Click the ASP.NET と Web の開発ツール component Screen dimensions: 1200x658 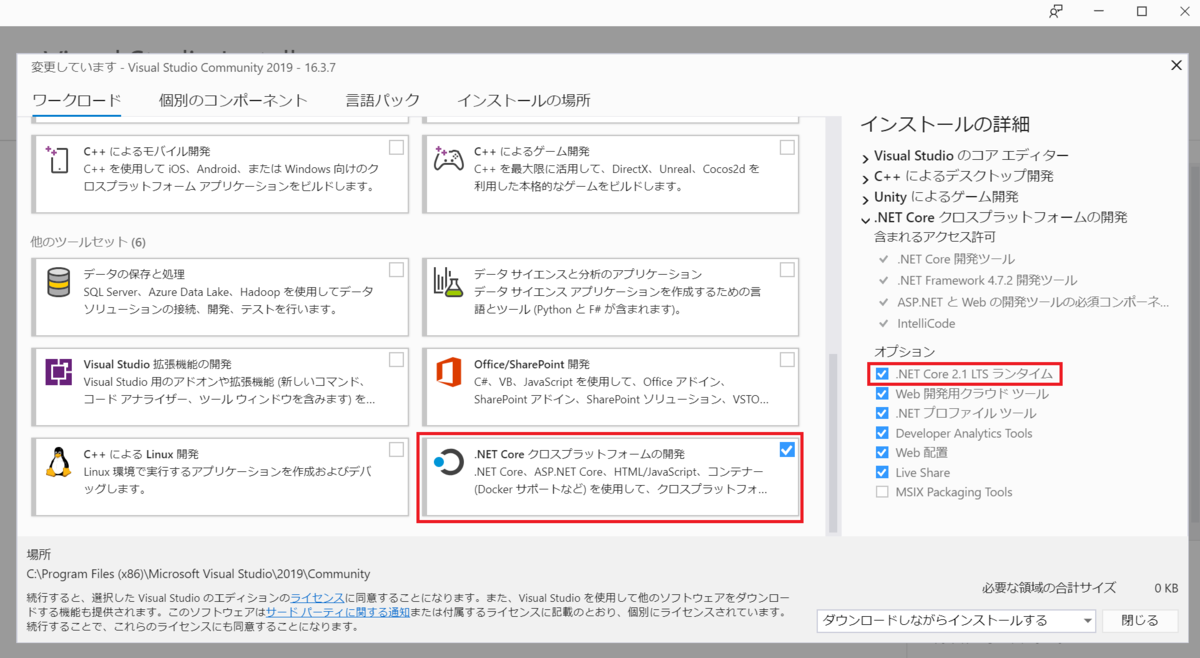[1032, 301]
